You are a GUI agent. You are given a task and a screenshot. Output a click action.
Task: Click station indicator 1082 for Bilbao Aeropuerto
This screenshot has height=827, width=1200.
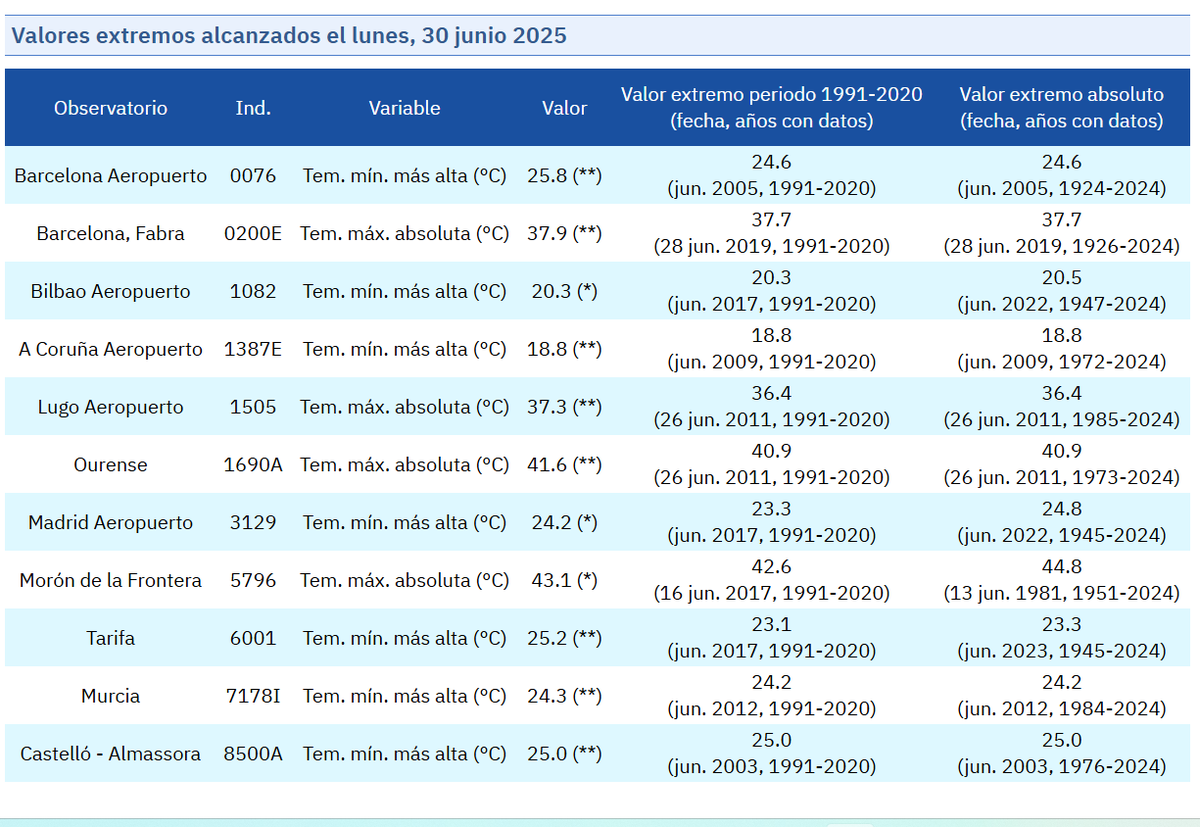click(x=253, y=291)
